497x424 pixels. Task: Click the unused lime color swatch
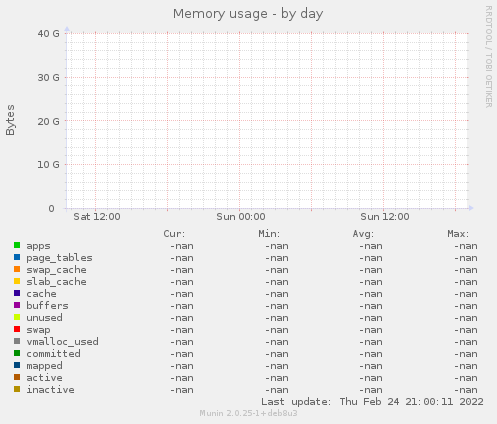click(17, 317)
